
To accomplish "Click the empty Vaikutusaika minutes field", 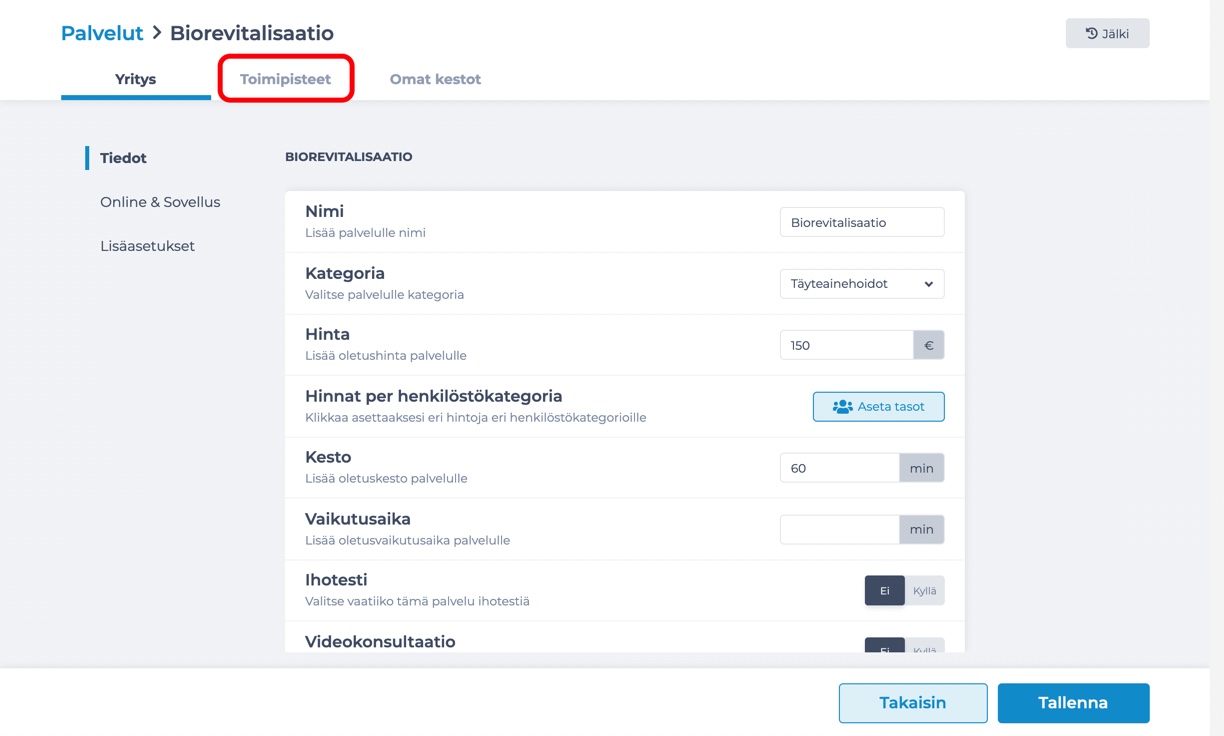I will [839, 530].
